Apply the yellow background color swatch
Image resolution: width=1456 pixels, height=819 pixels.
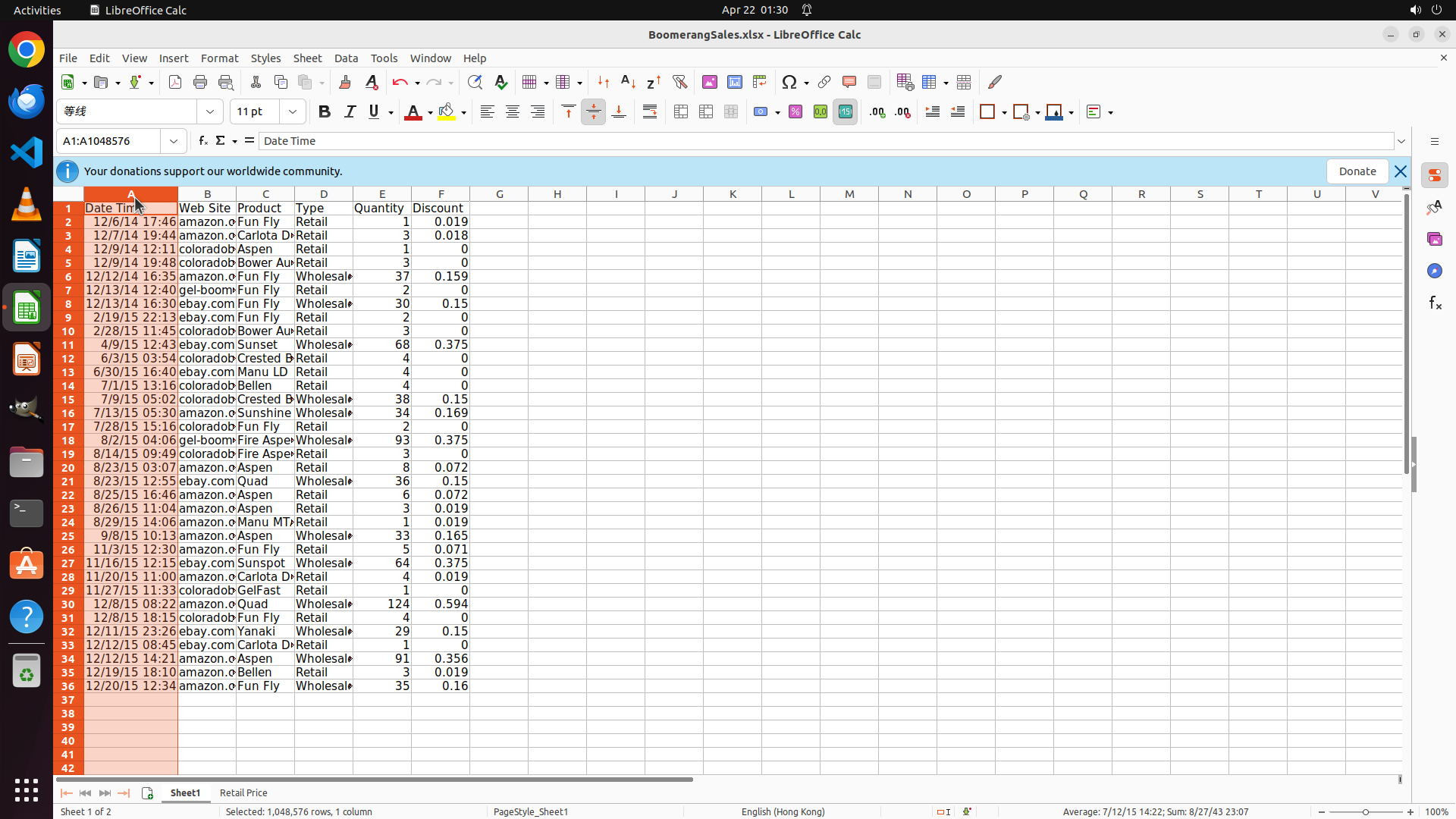(447, 112)
